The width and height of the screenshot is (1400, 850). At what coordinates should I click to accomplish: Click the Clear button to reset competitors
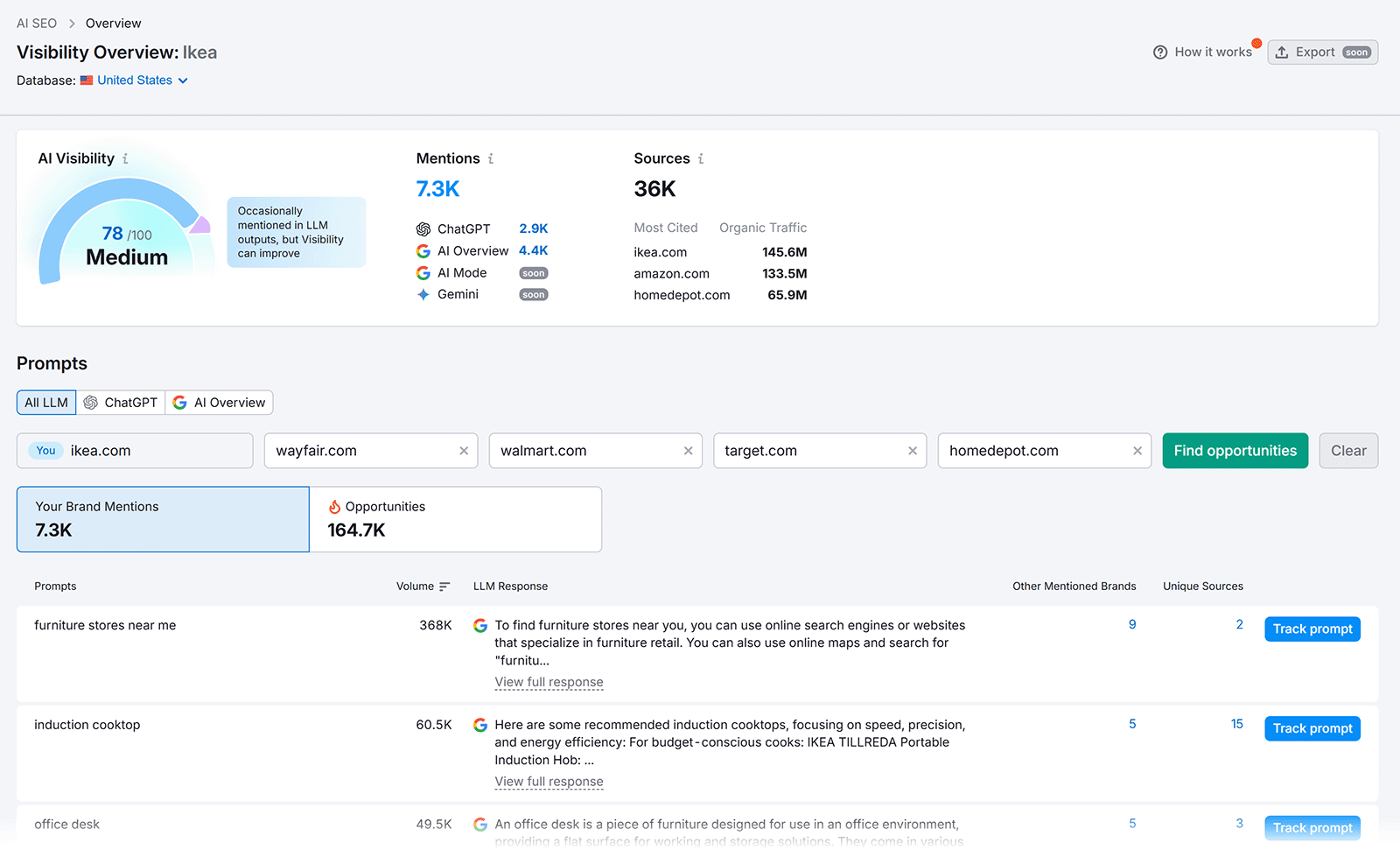point(1347,450)
